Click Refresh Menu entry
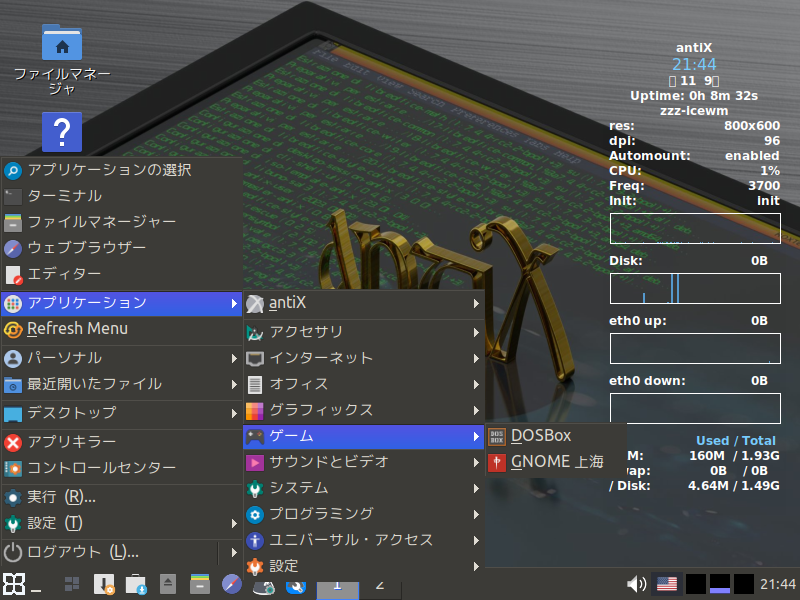Image resolution: width=800 pixels, height=600 pixels. tap(121, 329)
